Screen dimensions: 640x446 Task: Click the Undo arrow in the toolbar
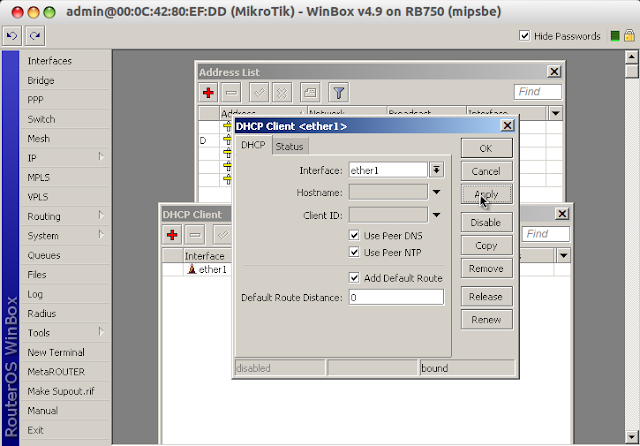click(x=12, y=36)
